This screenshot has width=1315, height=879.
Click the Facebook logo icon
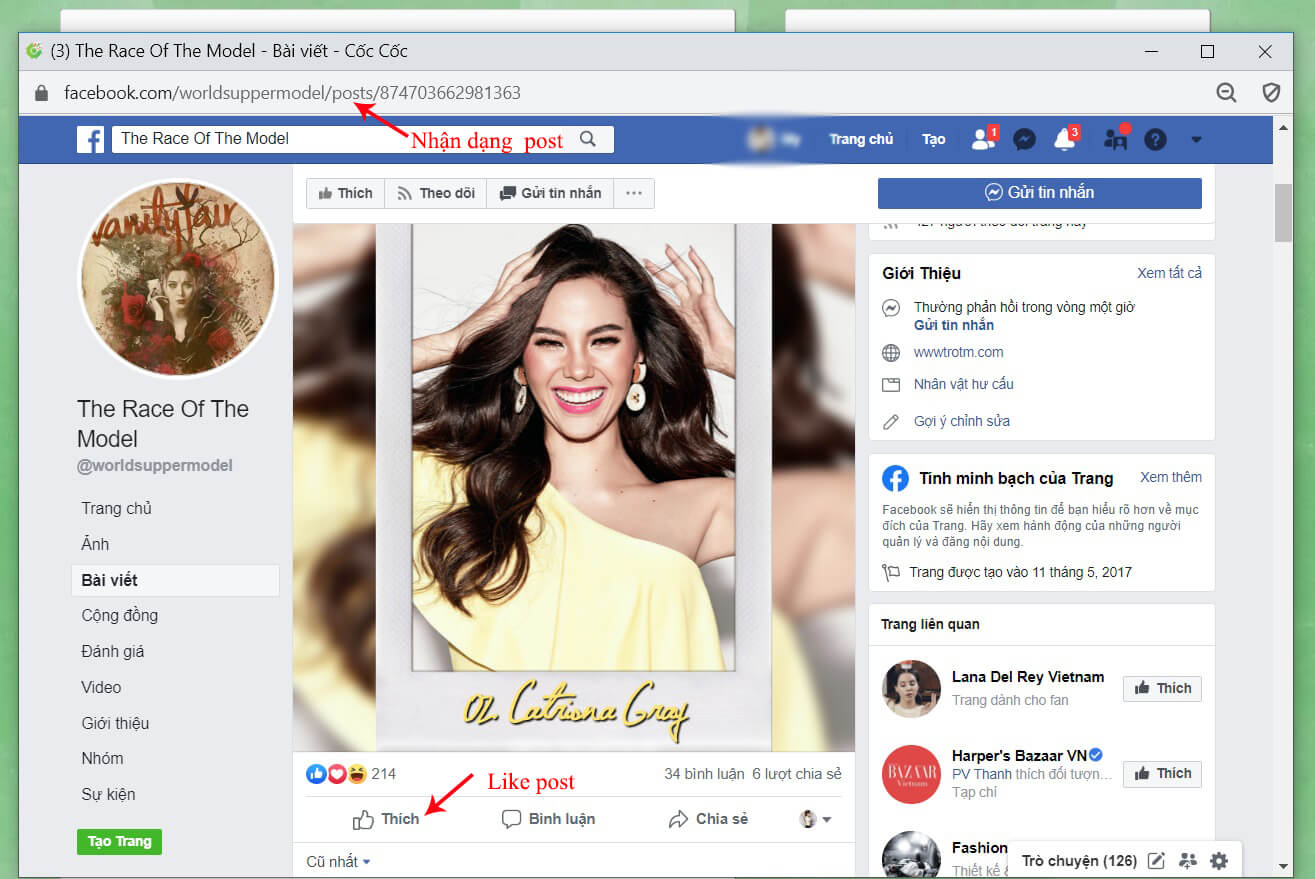90,139
